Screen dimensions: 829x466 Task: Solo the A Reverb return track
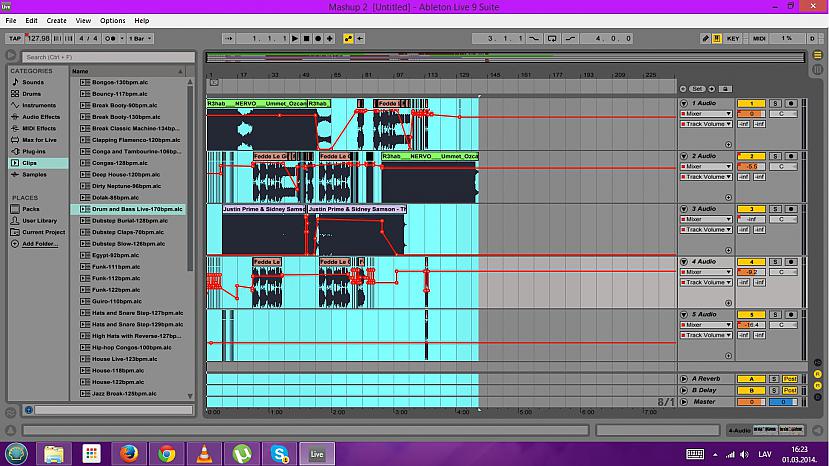click(774, 379)
